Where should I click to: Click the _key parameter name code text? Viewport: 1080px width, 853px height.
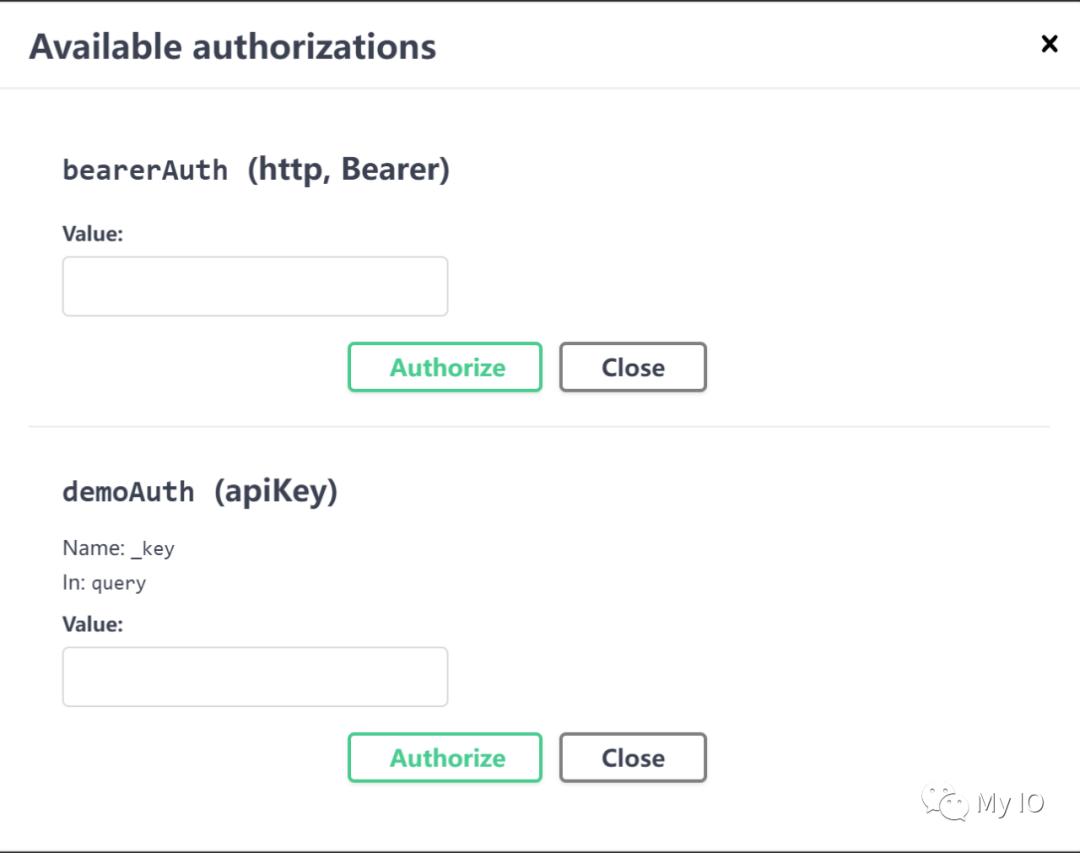(153, 549)
